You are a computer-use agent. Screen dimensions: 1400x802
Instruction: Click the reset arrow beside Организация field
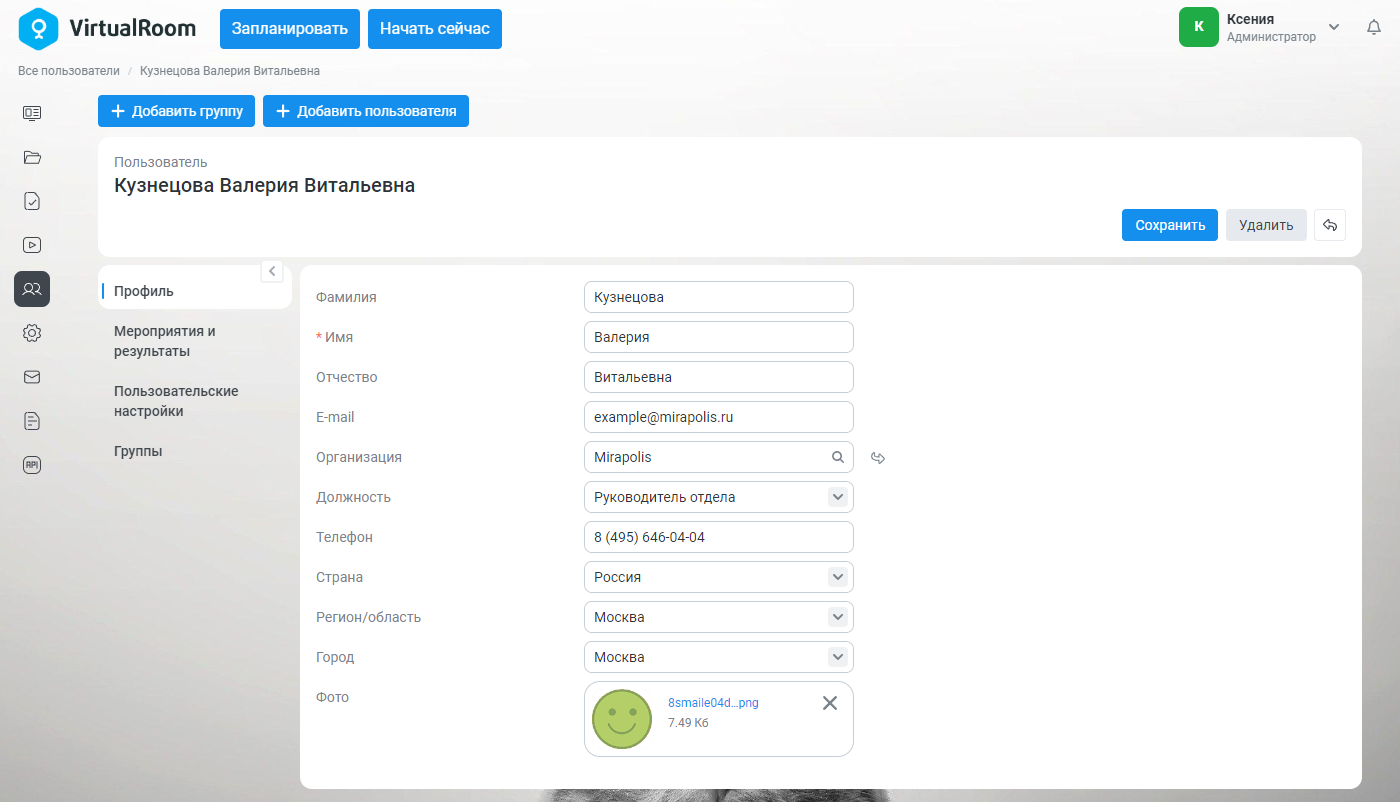tap(878, 458)
